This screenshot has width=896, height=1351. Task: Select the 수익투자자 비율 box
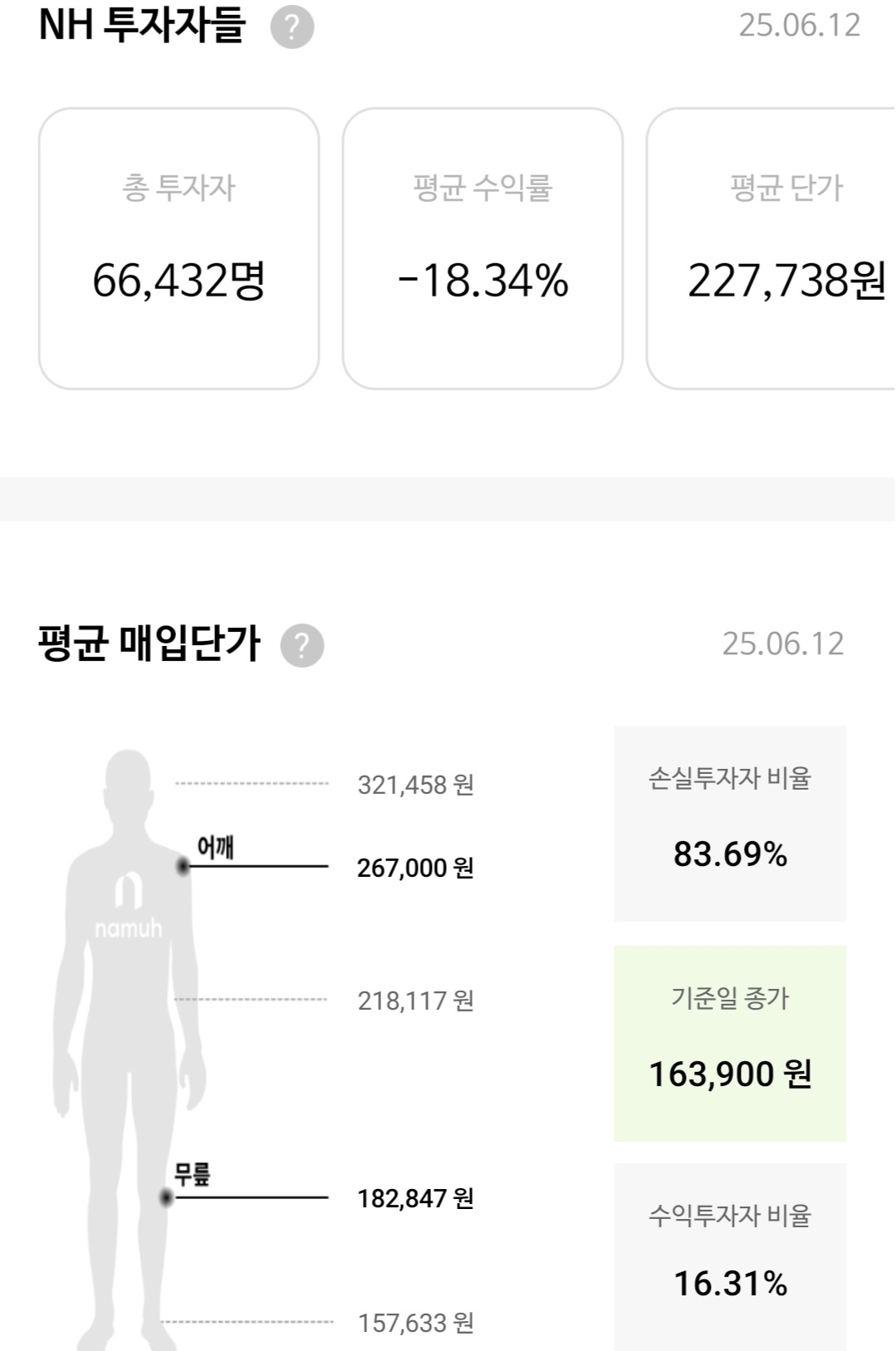[x=730, y=1256]
